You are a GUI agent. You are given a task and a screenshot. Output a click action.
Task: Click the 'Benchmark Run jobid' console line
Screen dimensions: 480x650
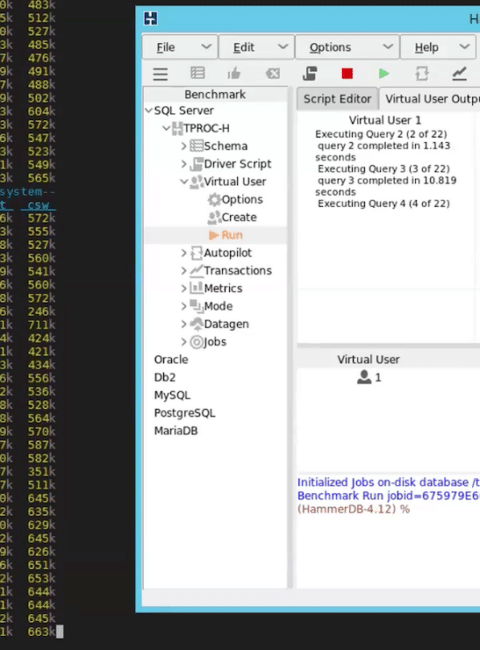click(388, 496)
